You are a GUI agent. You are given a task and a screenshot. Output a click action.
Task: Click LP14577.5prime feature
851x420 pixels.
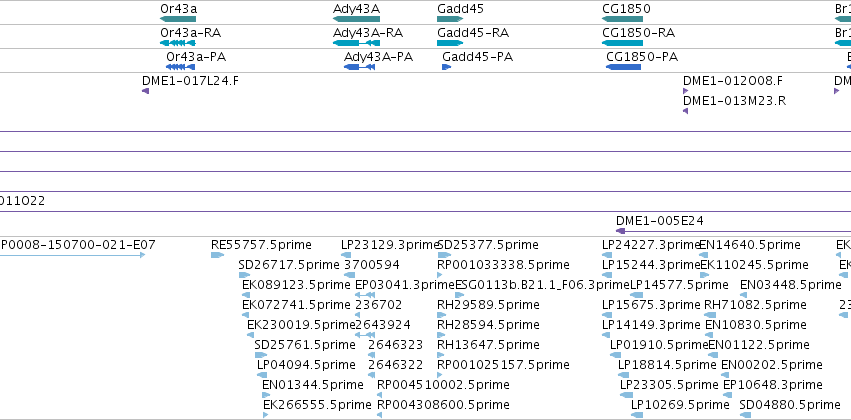637,295
